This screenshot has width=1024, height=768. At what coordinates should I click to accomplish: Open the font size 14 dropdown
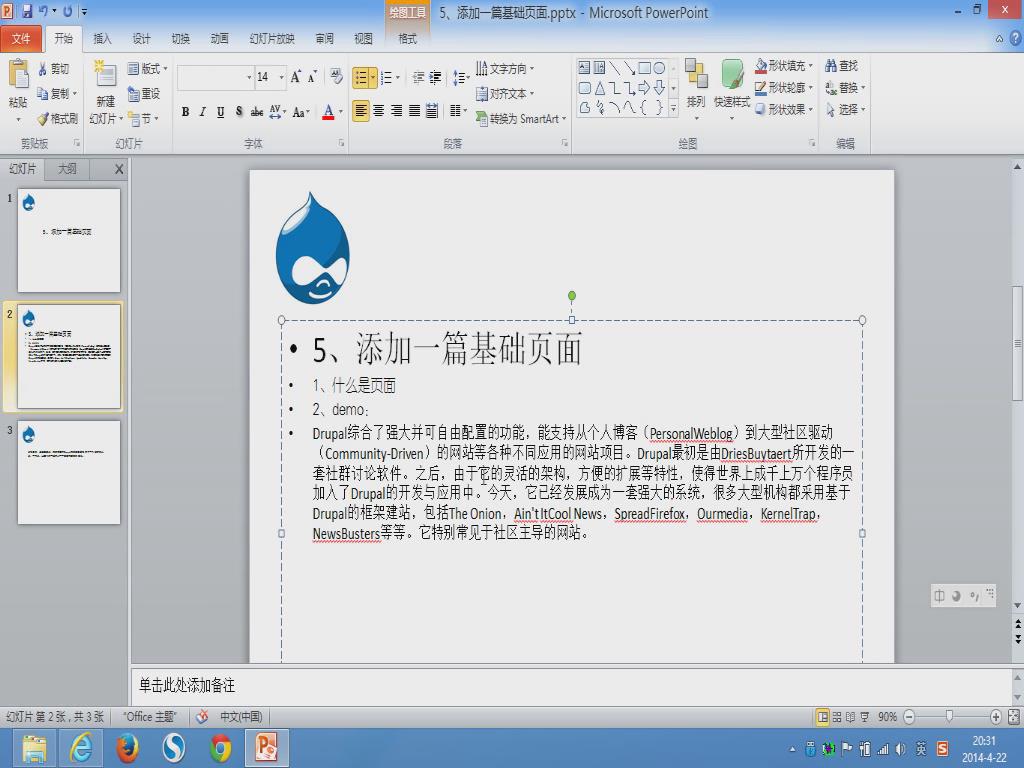tap(281, 77)
